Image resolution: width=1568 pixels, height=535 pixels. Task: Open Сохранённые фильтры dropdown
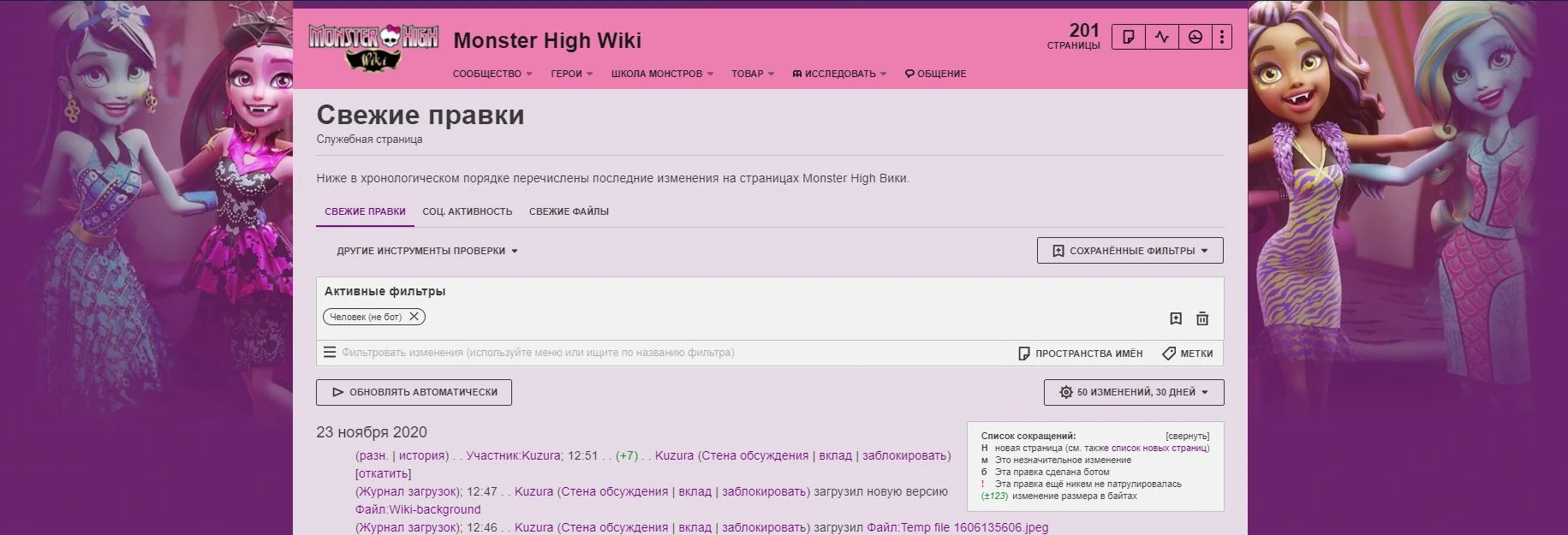1130,251
